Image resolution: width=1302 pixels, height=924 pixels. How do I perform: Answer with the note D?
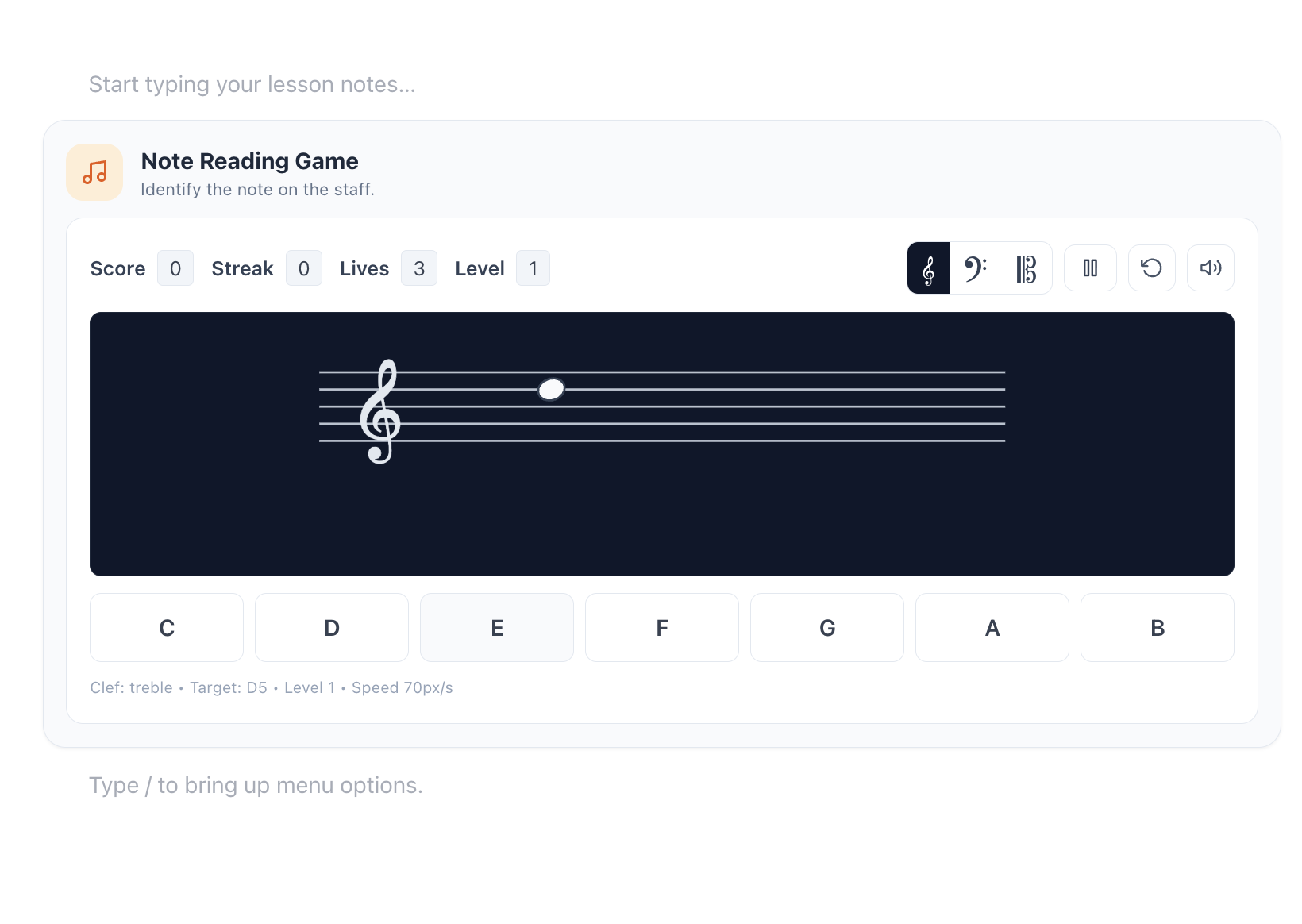coord(331,627)
